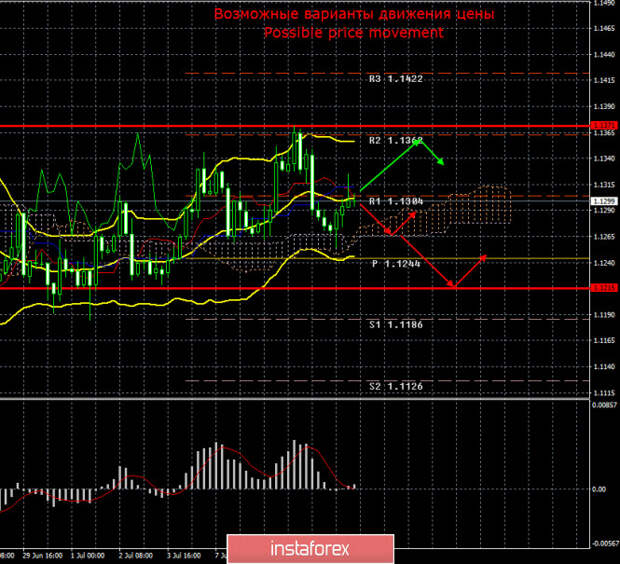Click the 0.00 indicator zero level value

click(x=599, y=489)
